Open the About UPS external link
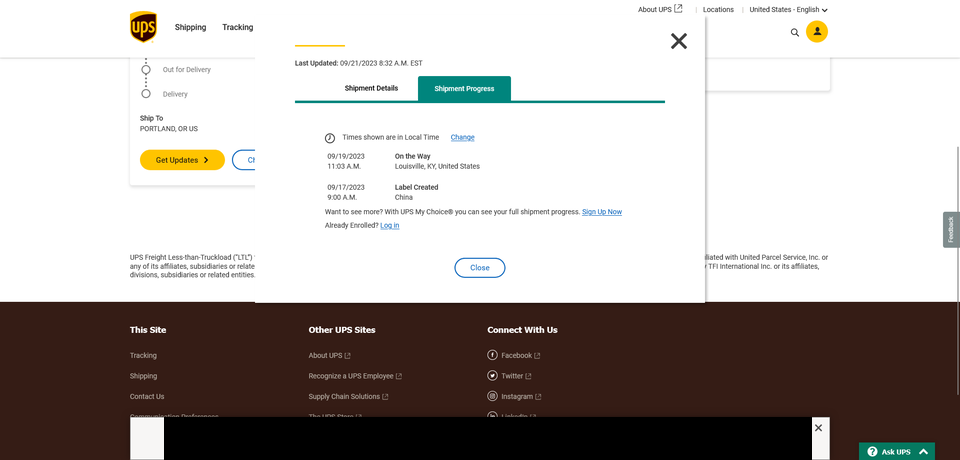Screen dimensions: 960x460 (660, 9)
